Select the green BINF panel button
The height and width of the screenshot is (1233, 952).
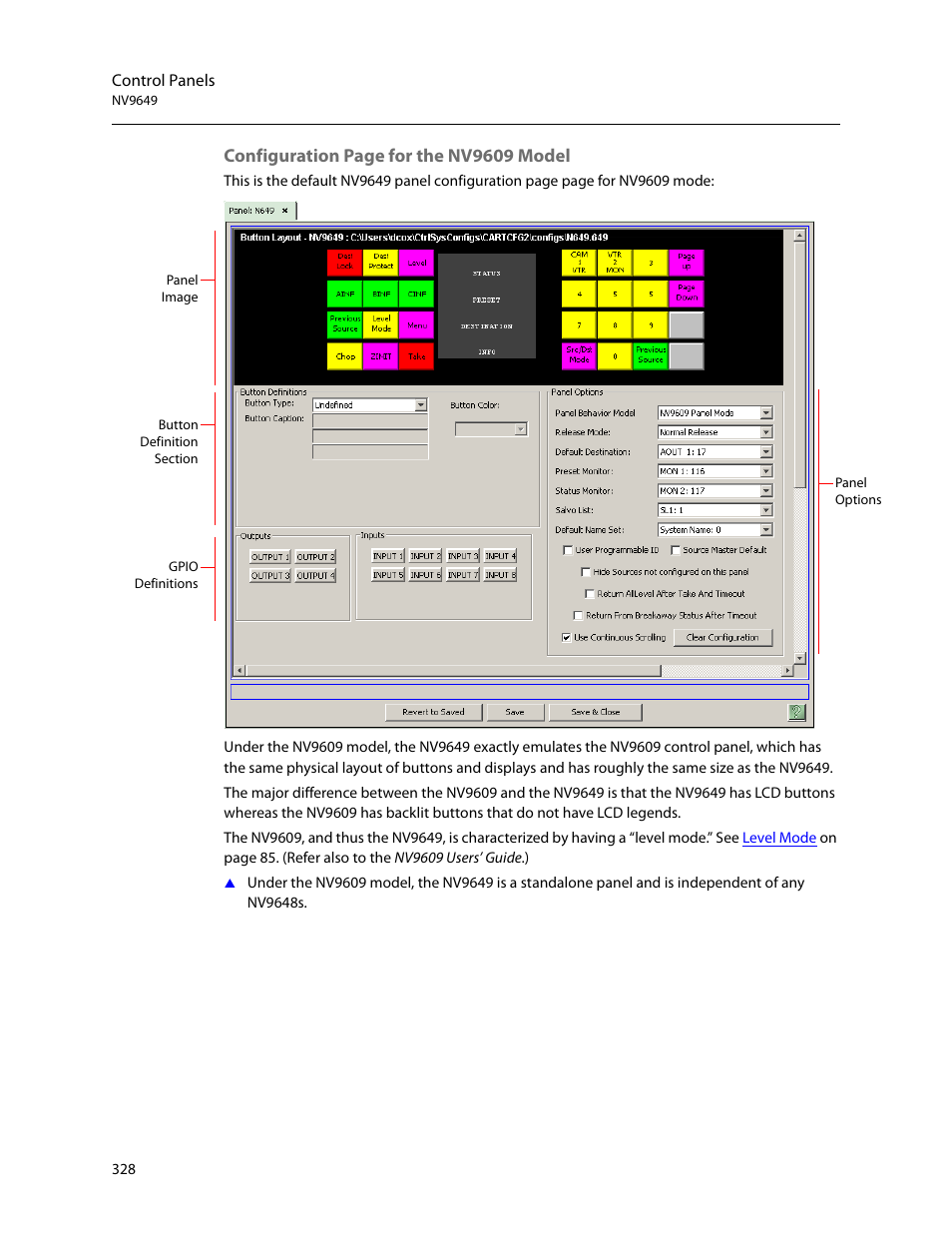click(x=381, y=294)
